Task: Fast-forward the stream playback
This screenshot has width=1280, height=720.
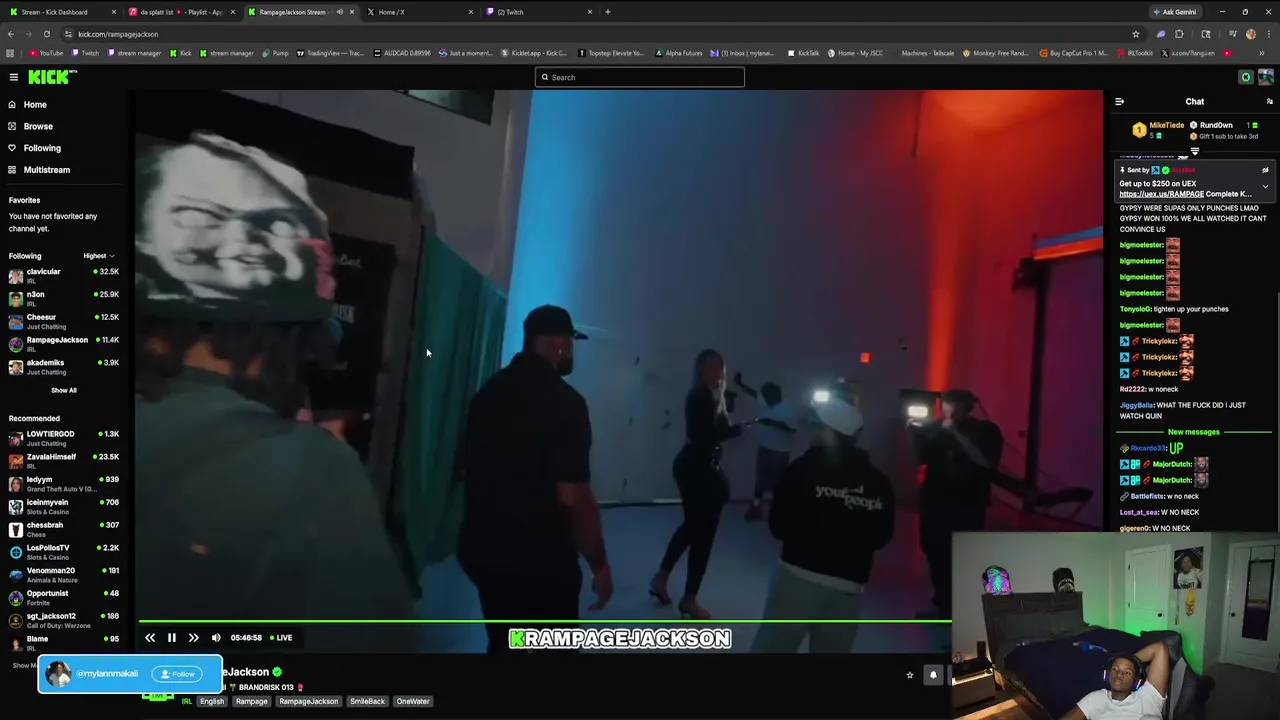Action: point(194,638)
